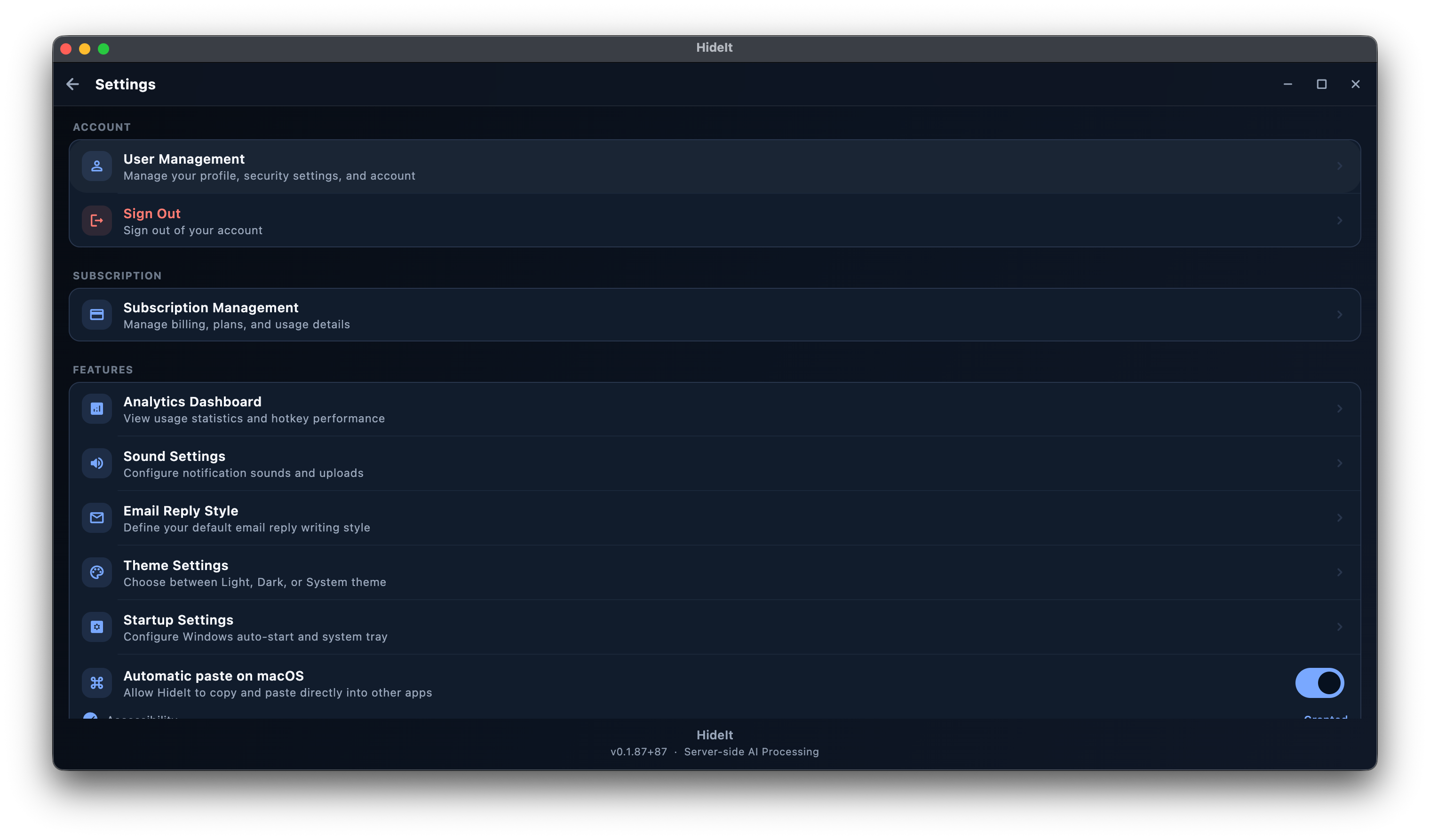
Task: Open User Management via its chevron
Action: point(1339,166)
